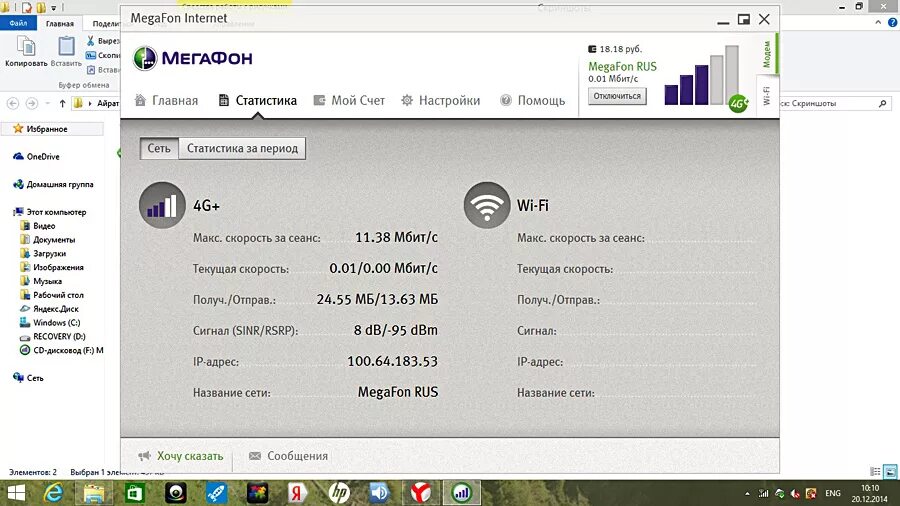Go up one folder level in Explorer
This screenshot has height=506, width=900.
(x=62, y=103)
